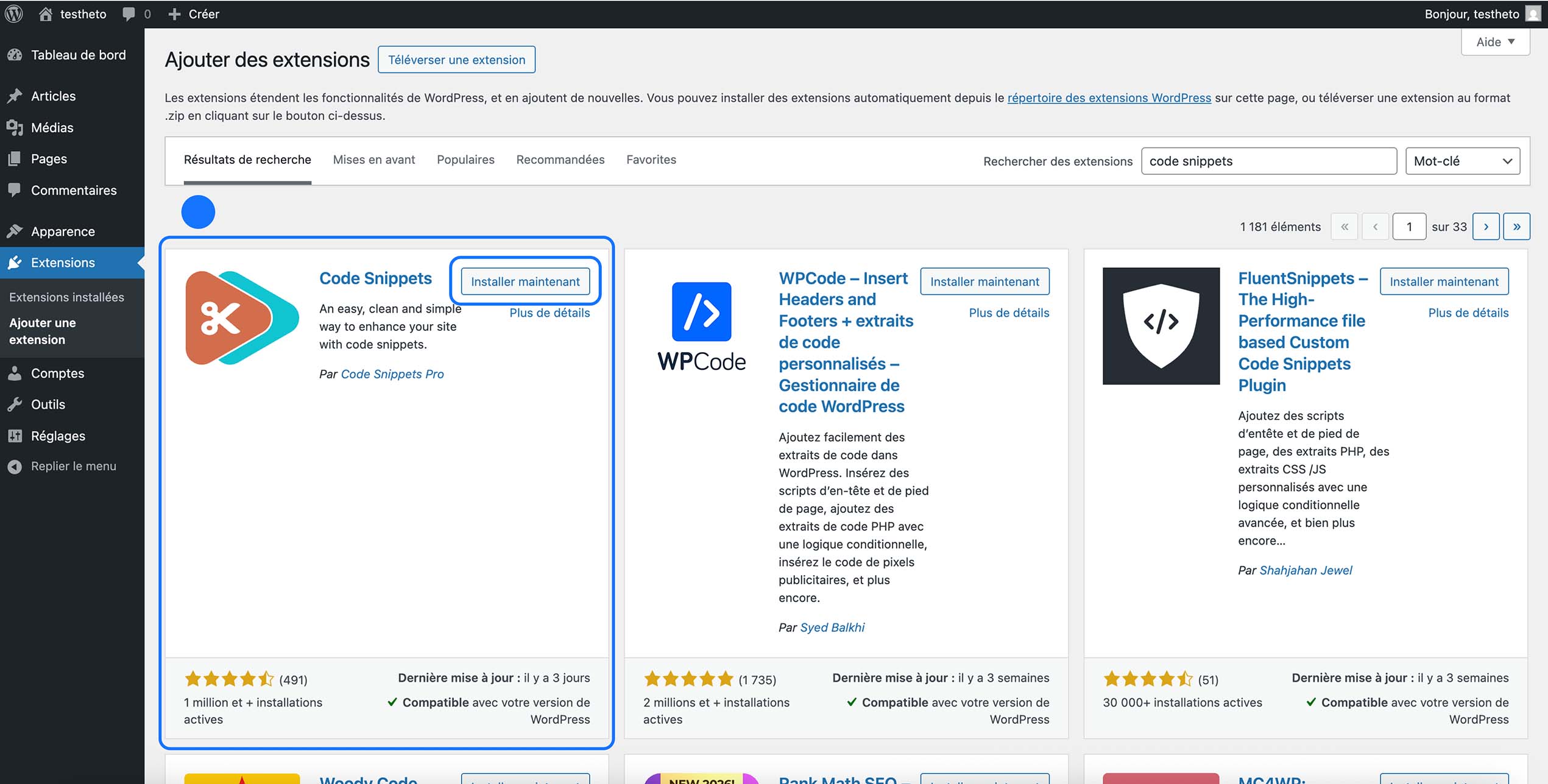This screenshot has width=1548, height=784.
Task: Switch to the Populaires tab
Action: point(465,160)
